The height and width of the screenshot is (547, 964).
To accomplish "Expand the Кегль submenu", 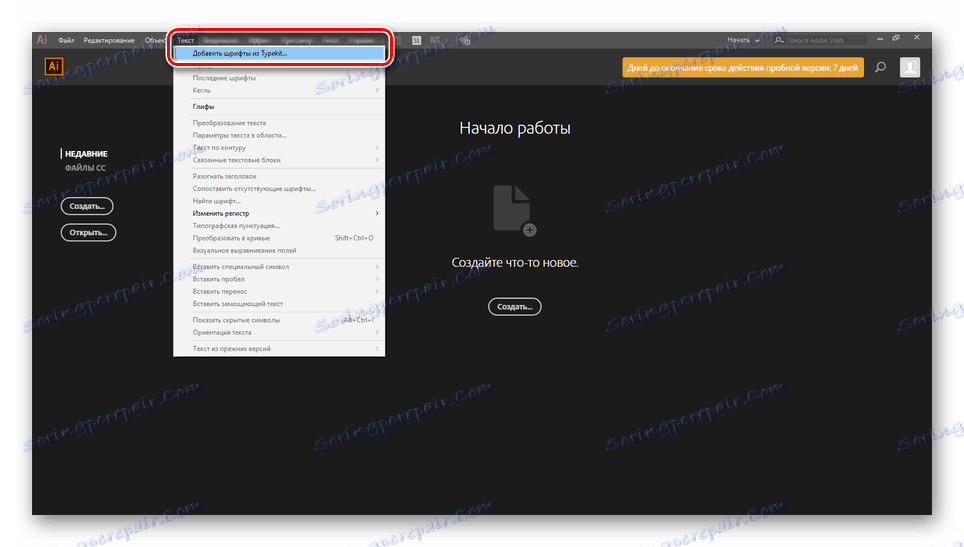I will (x=279, y=90).
